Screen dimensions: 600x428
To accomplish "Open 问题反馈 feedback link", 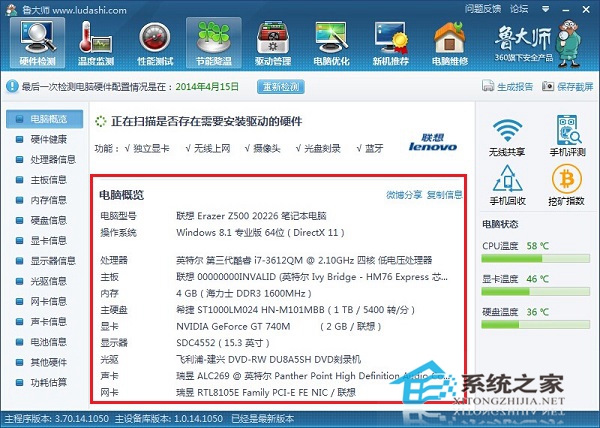I will click(x=483, y=9).
